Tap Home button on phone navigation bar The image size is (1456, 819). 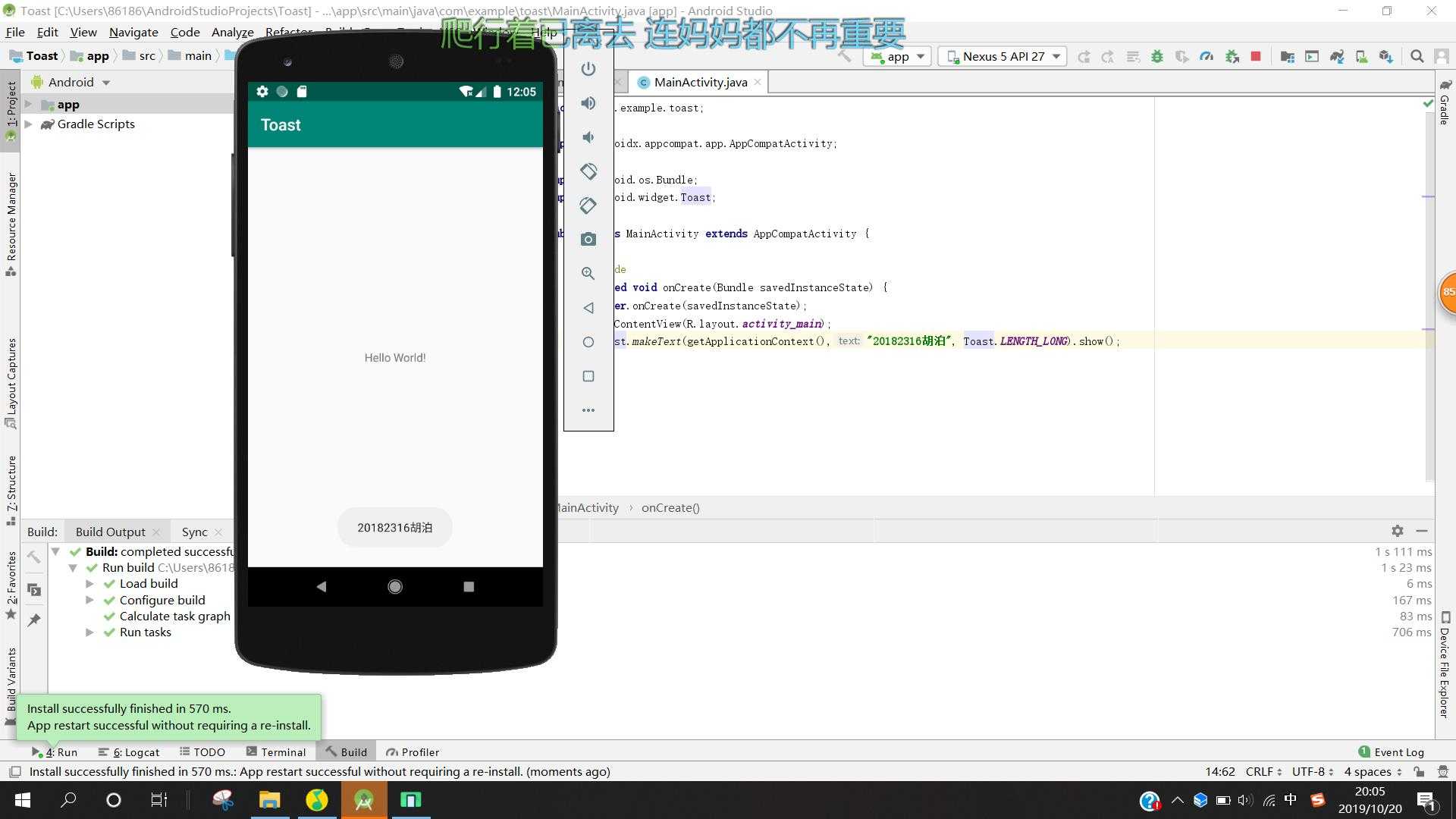(x=395, y=586)
